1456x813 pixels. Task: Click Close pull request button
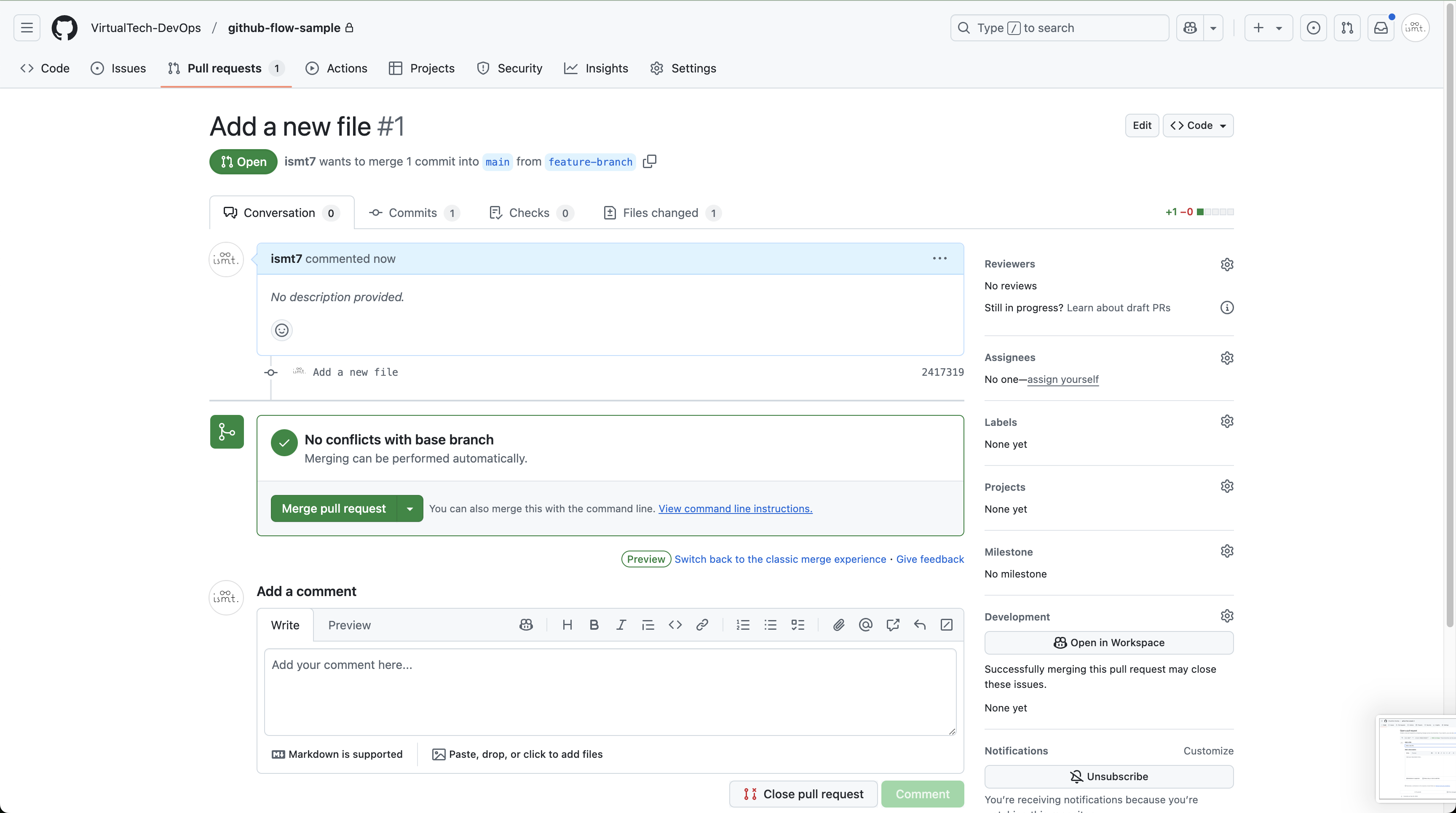[803, 794]
